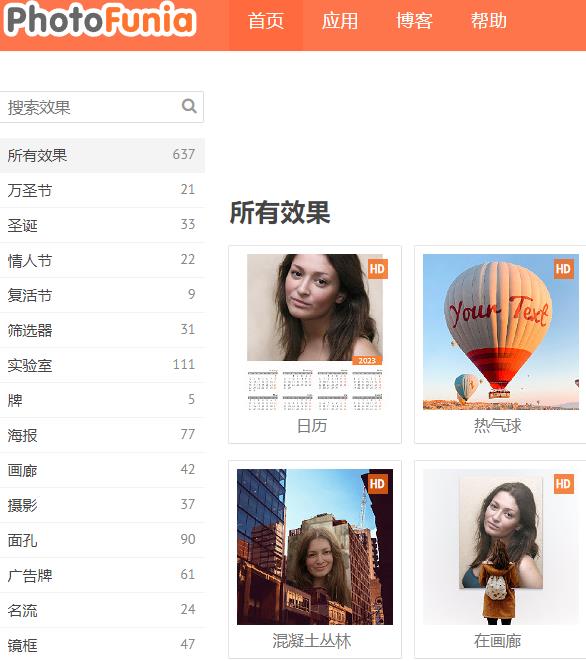This screenshot has width=586, height=661.
Task: Select the 广告牌 category
Action: (x=102, y=575)
